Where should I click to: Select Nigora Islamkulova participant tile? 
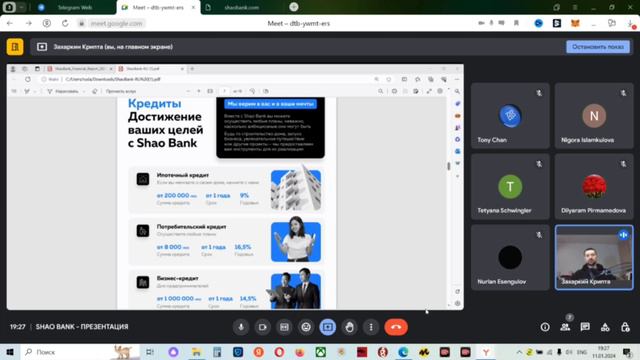594,116
